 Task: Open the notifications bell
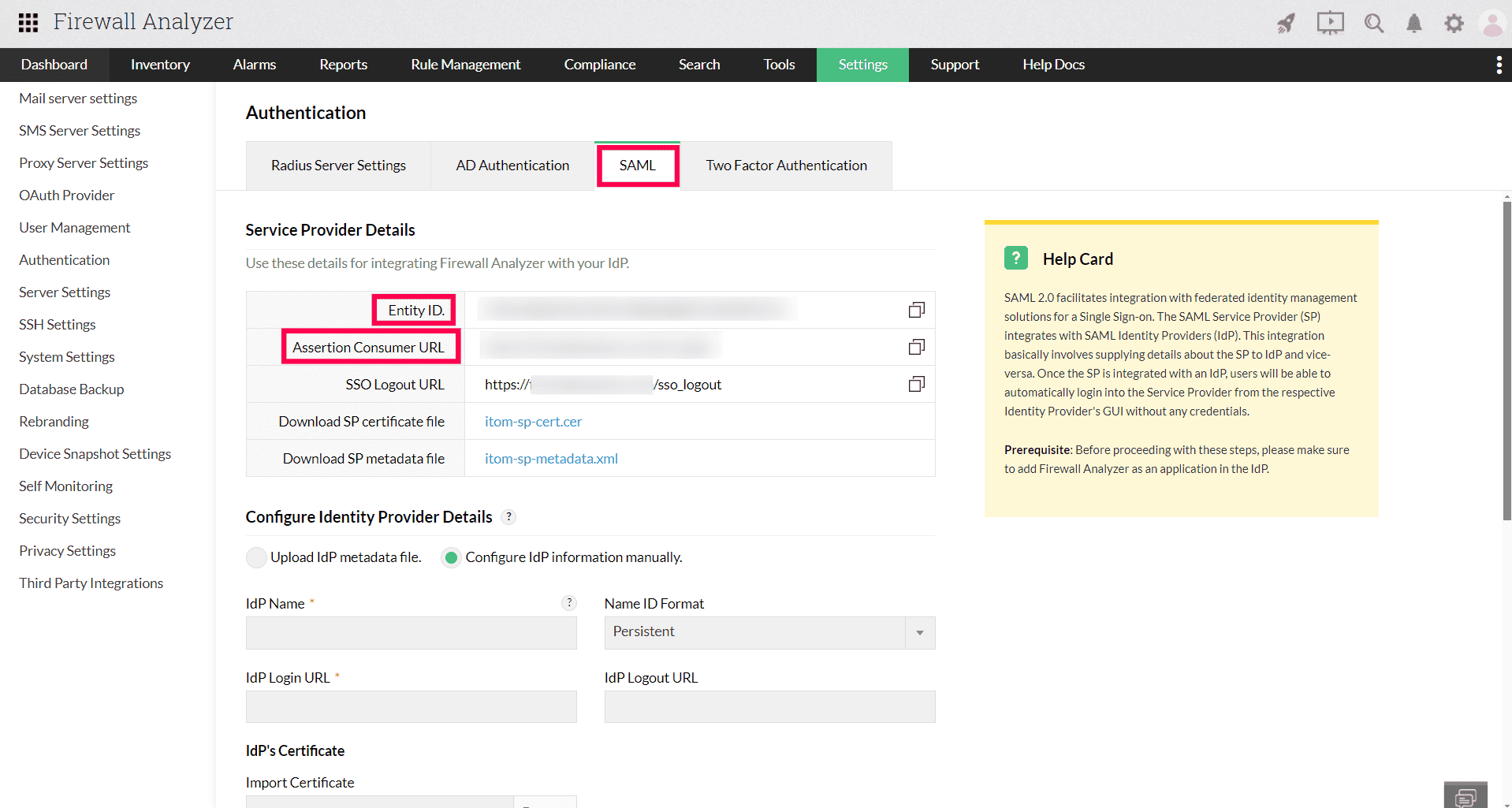coord(1413,23)
